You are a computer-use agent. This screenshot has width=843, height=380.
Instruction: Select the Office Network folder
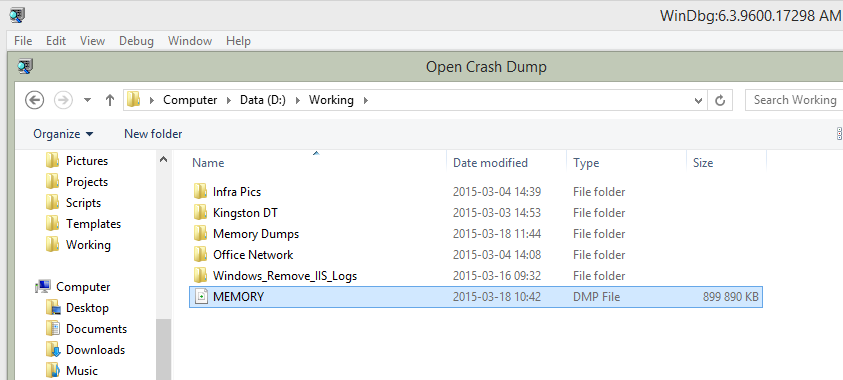pos(253,255)
